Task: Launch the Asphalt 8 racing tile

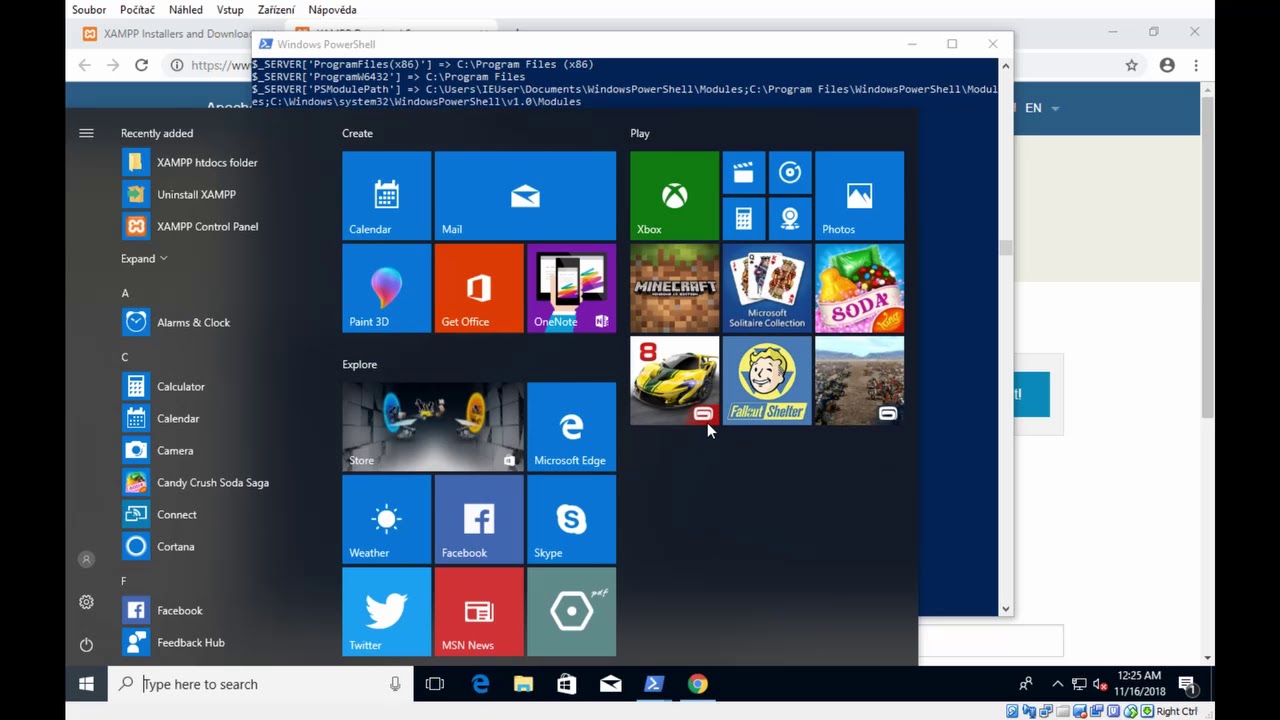Action: pos(674,380)
